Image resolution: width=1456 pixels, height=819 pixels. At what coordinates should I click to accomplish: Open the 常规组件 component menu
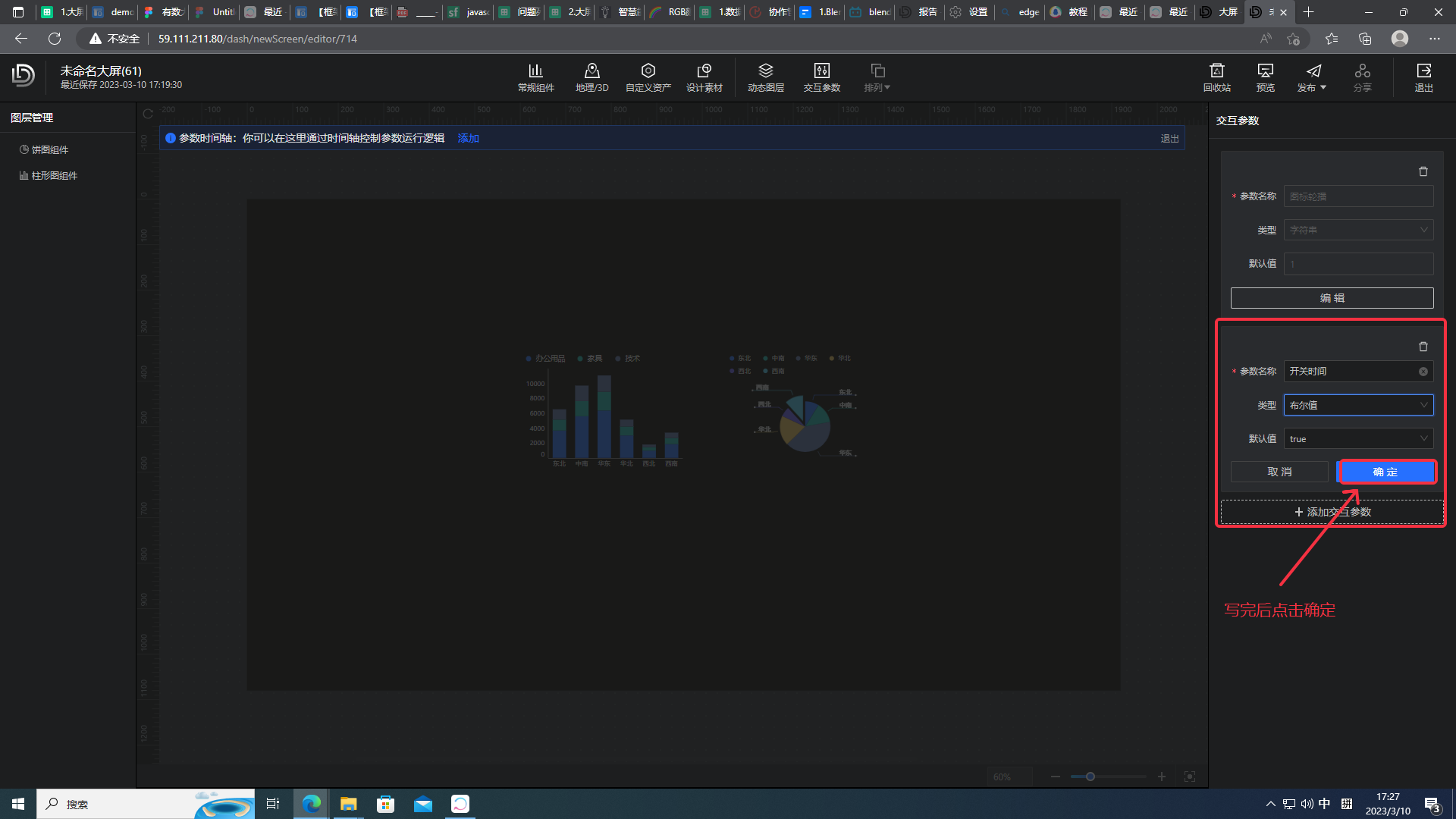pyautogui.click(x=535, y=78)
